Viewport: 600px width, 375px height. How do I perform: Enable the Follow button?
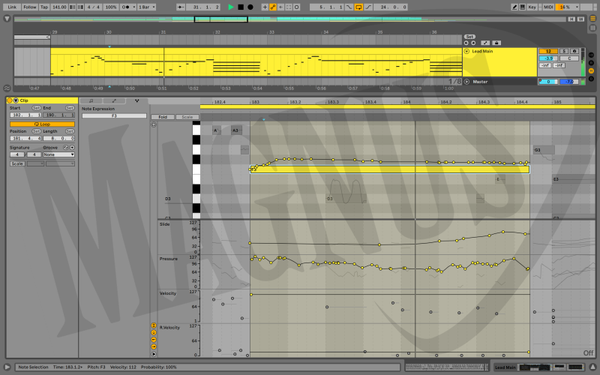click(29, 7)
